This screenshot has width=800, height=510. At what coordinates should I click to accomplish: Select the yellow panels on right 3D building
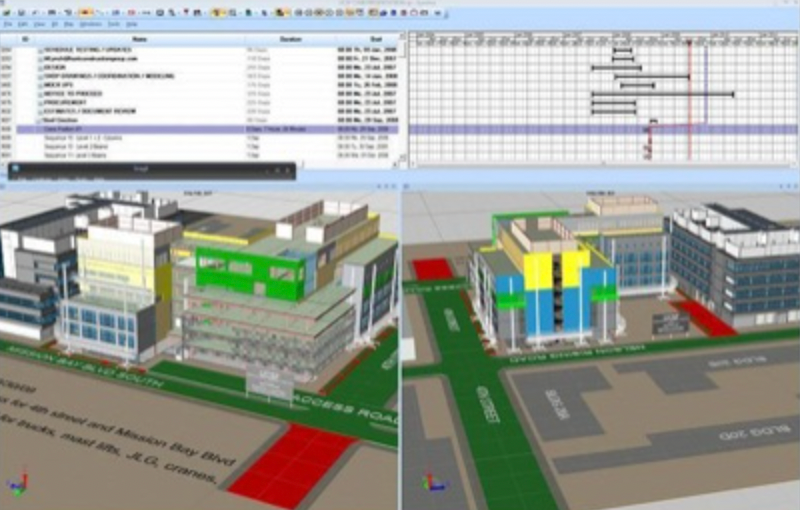coord(556,269)
